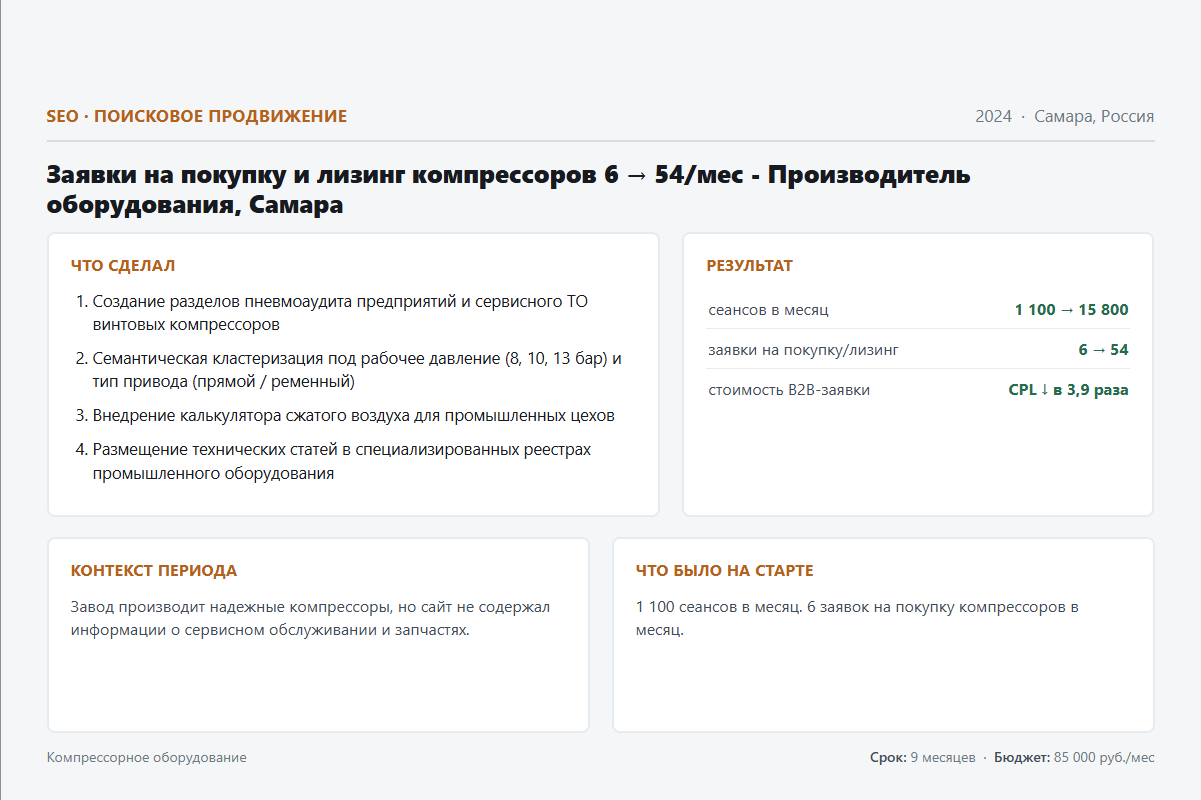Select the main case headline about компрессоров
The width and height of the screenshot is (1201, 800).
click(x=509, y=190)
